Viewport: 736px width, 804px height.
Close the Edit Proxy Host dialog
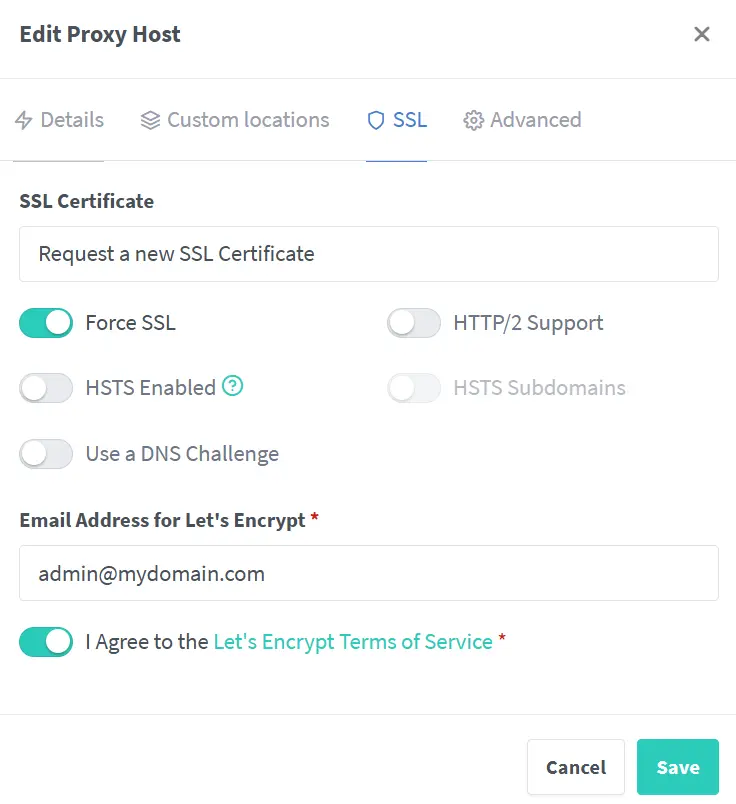tap(702, 34)
